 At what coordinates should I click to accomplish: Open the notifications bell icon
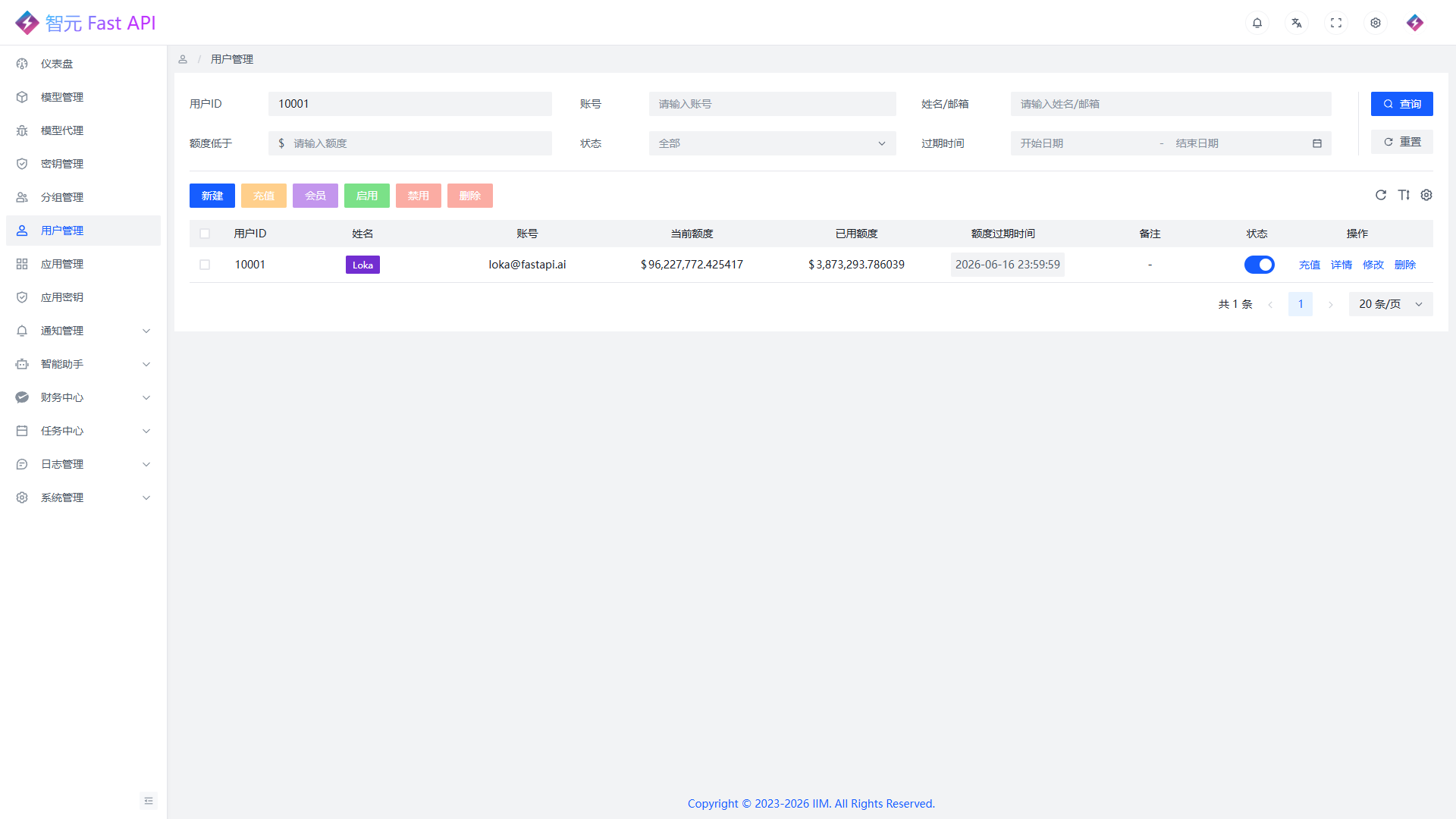pos(1257,23)
